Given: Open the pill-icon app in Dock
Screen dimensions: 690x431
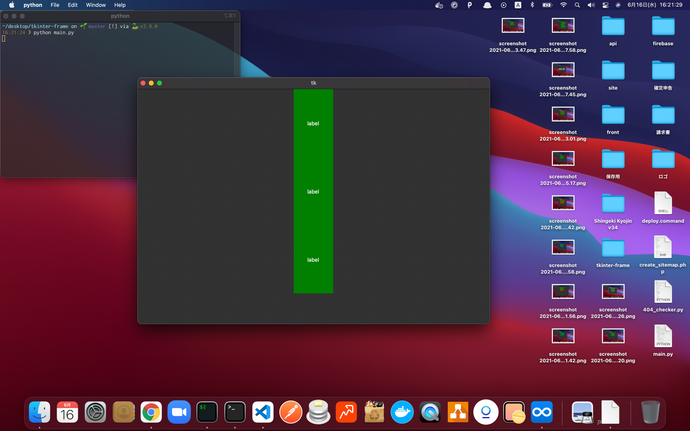Looking at the screenshot, I should click(514, 413).
